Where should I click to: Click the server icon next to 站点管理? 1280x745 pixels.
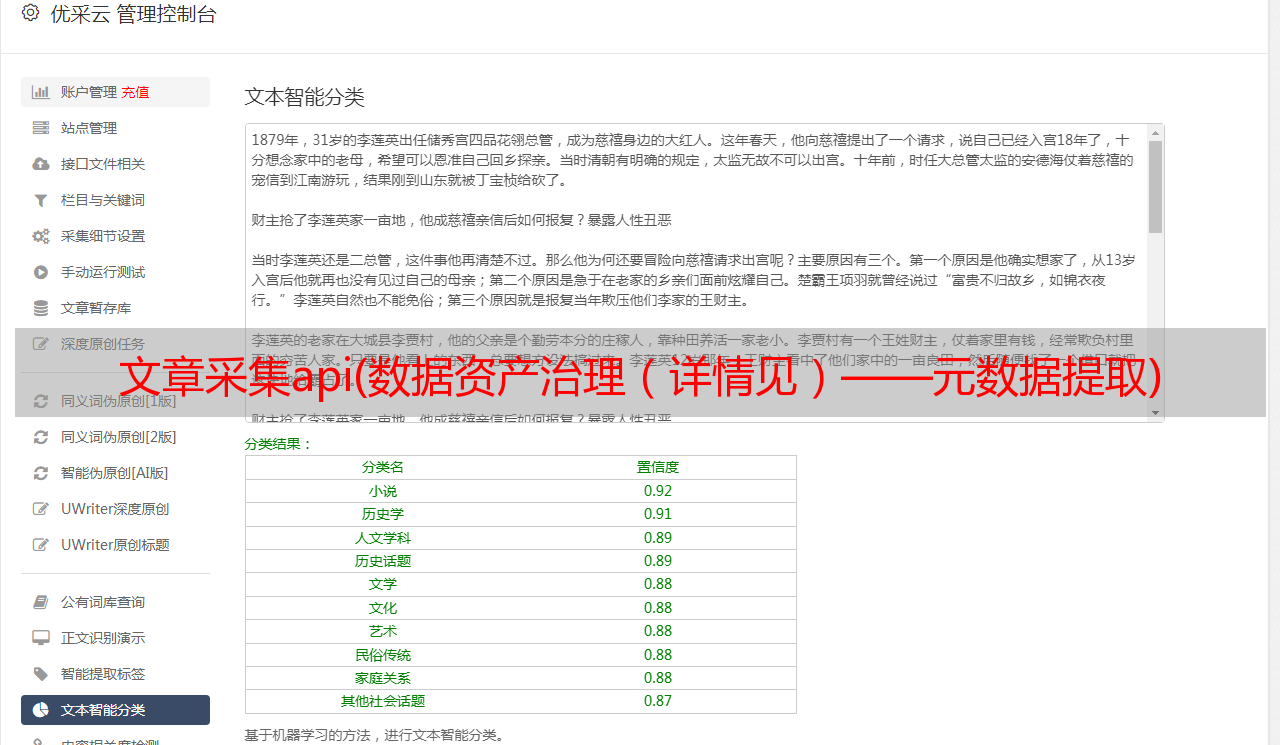41,128
